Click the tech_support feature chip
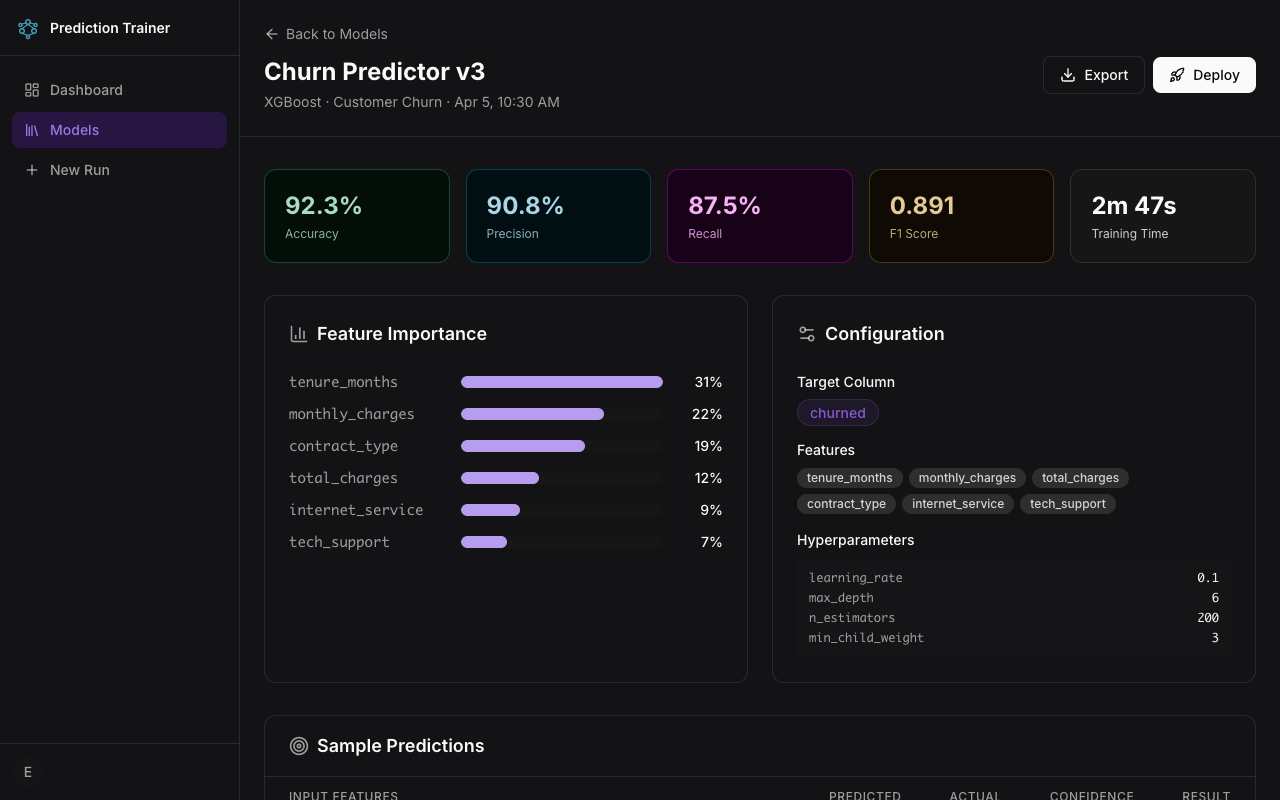Image resolution: width=1280 pixels, height=800 pixels. click(1068, 504)
